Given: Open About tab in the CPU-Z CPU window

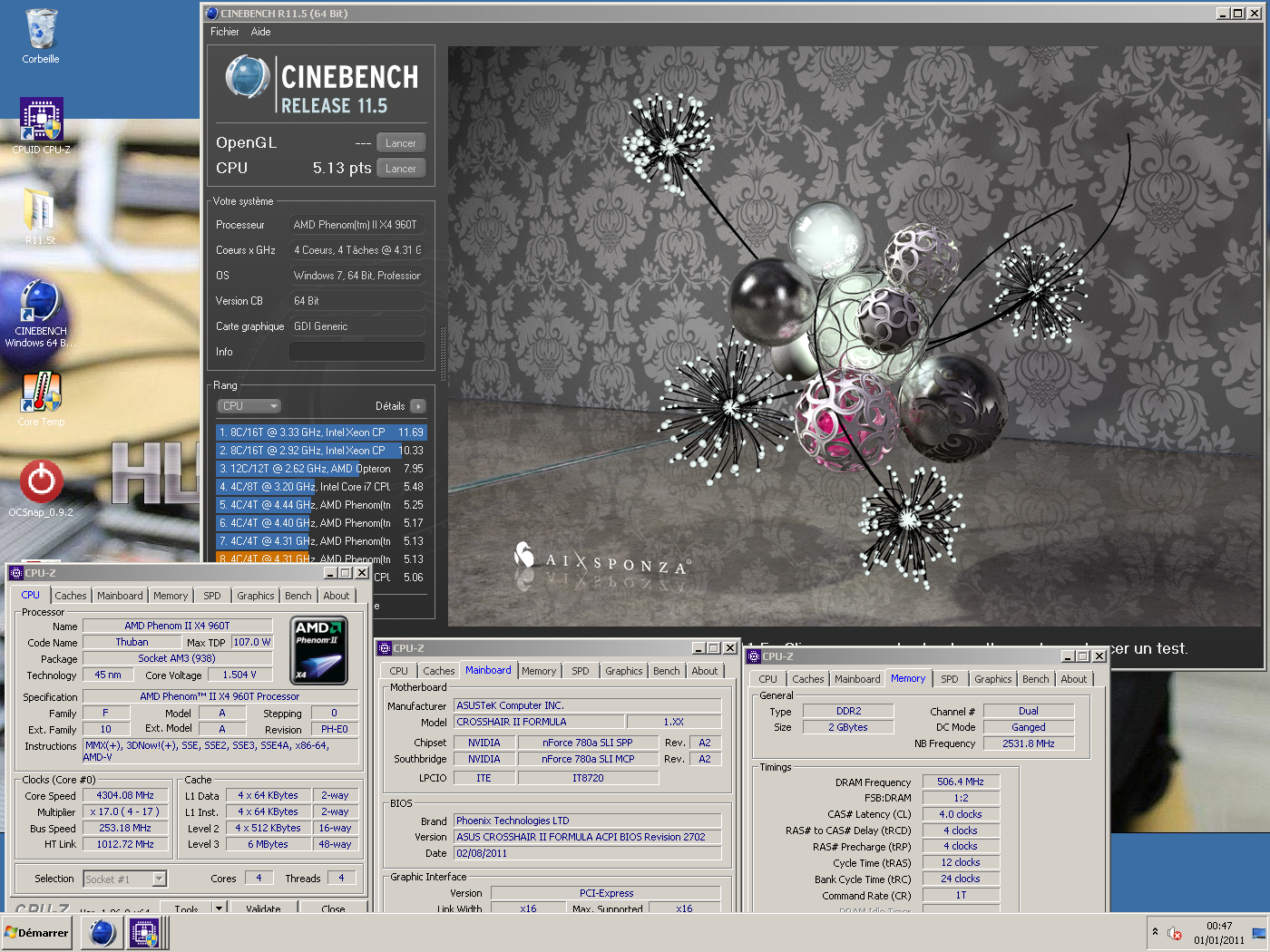Looking at the screenshot, I should pos(337,596).
